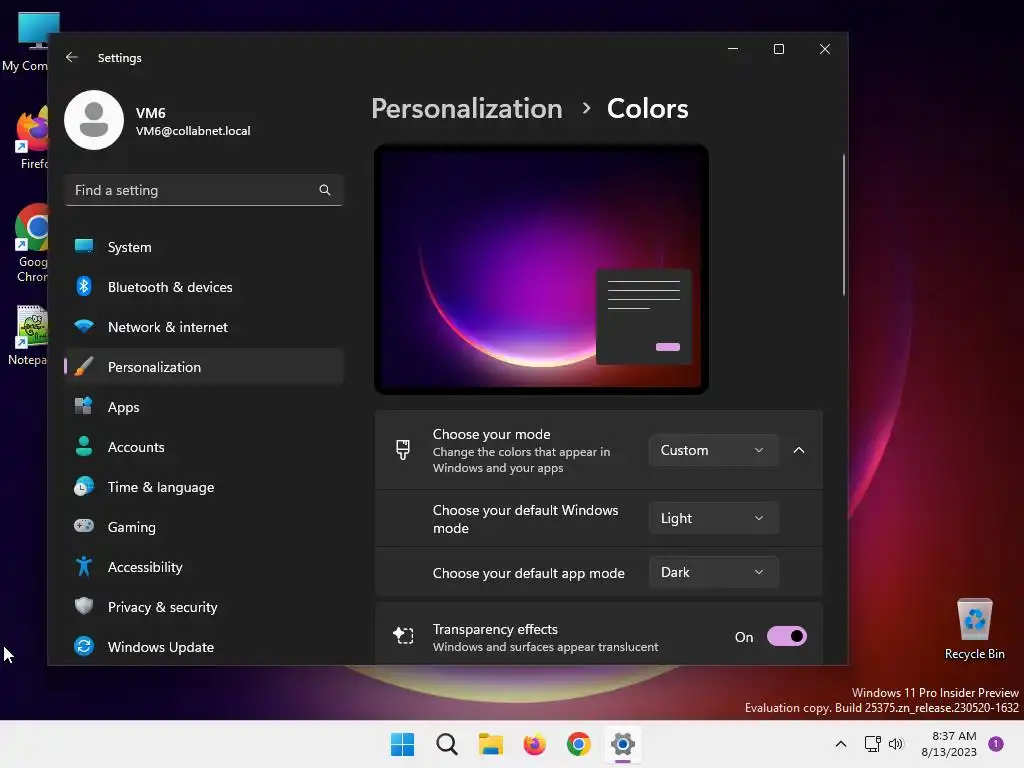Open Gaming settings page
The width and height of the screenshot is (1024, 768).
pos(204,526)
